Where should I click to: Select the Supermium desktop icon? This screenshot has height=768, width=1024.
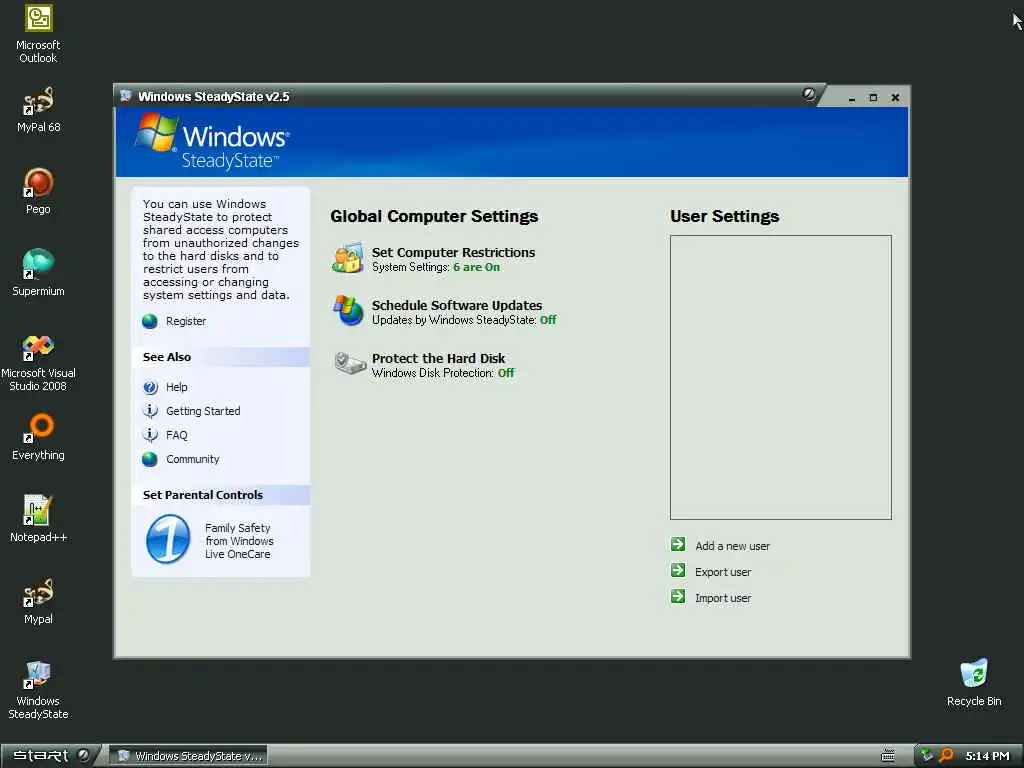click(38, 274)
